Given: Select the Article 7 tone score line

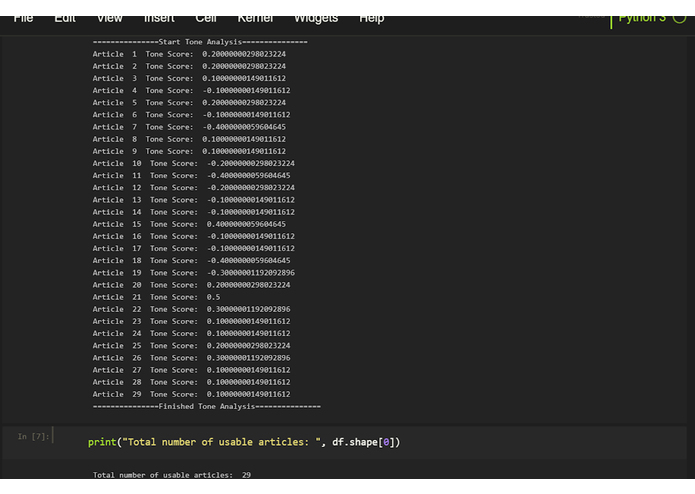Looking at the screenshot, I should click(x=189, y=127).
